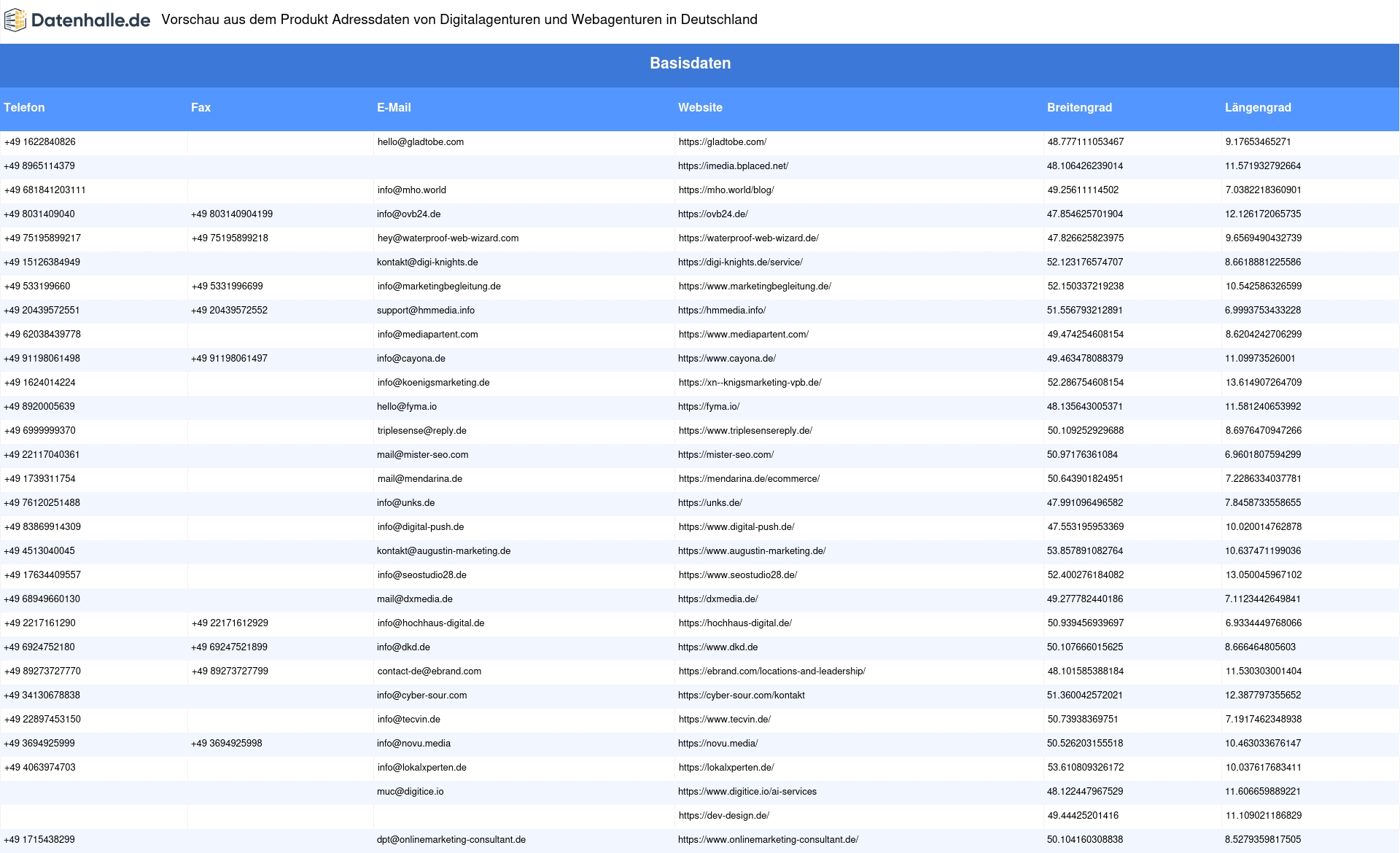Click website https://ebrand.com/locations-and-leadership/

tap(772, 671)
